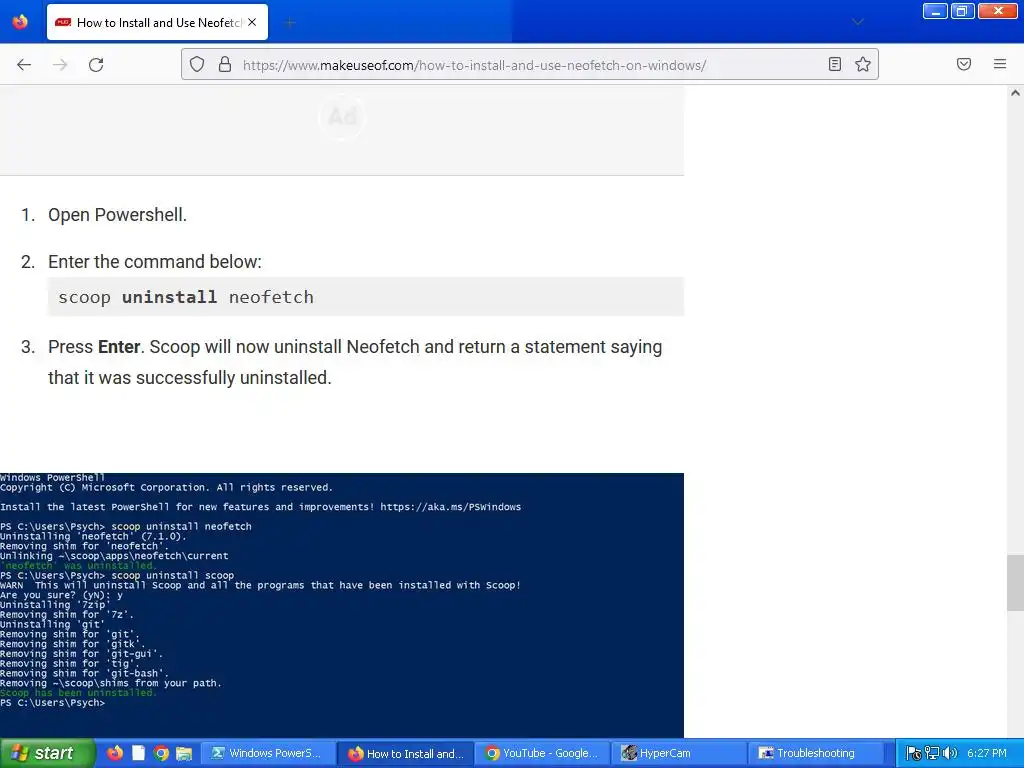Minimize the Firefox window
1024x768 pixels.
pos(935,11)
